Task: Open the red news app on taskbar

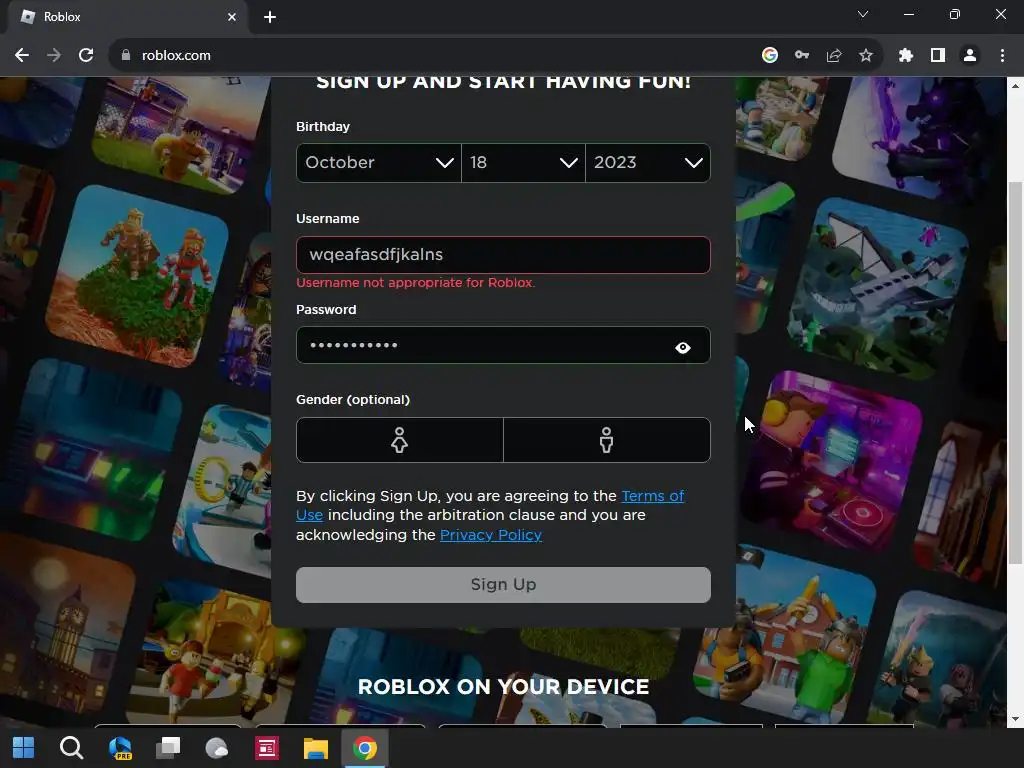Action: [266, 748]
